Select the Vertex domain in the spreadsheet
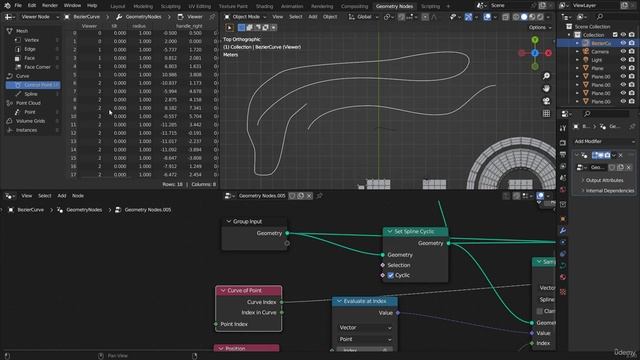The width and height of the screenshot is (640, 360). [31, 40]
